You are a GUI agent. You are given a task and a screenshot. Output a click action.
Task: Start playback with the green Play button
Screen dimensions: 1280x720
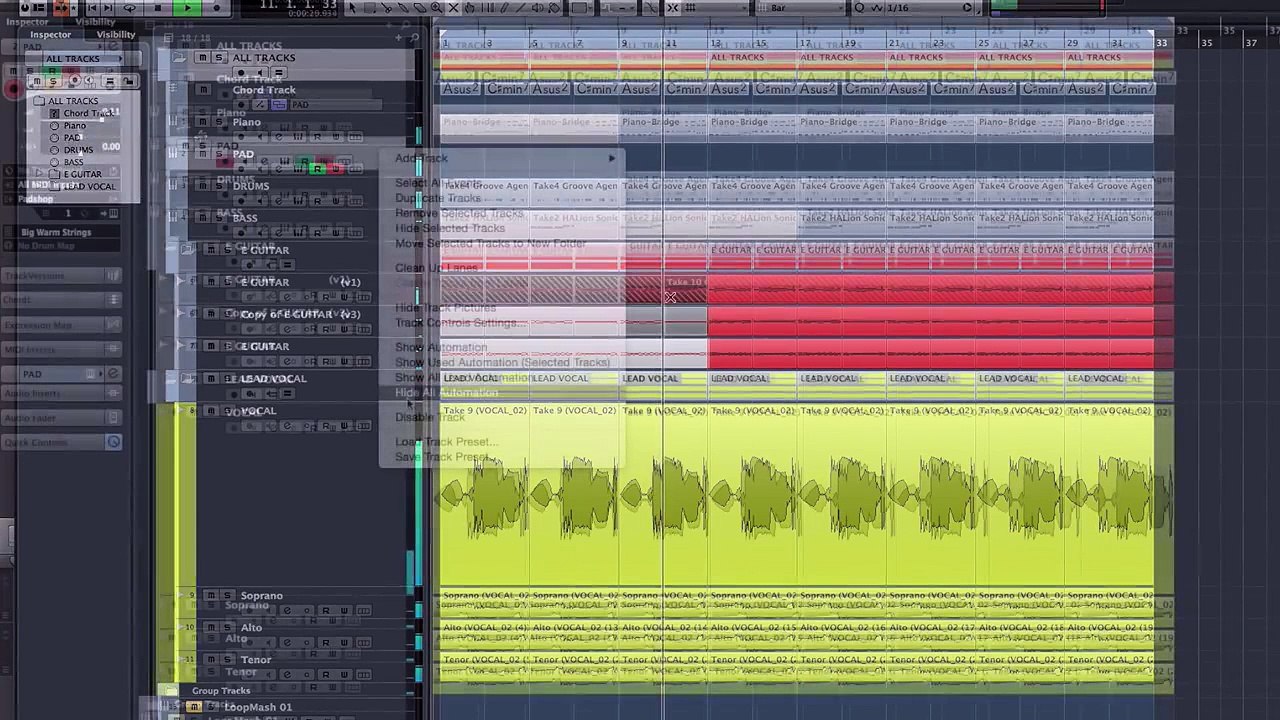tap(187, 7)
